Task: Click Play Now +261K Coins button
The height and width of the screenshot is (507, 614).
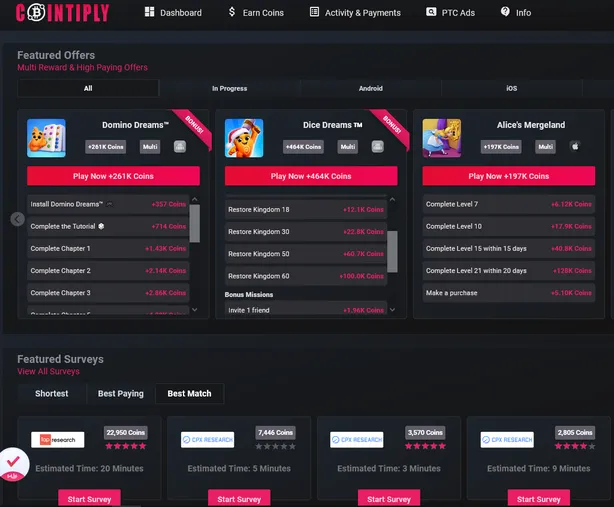Action: click(113, 176)
